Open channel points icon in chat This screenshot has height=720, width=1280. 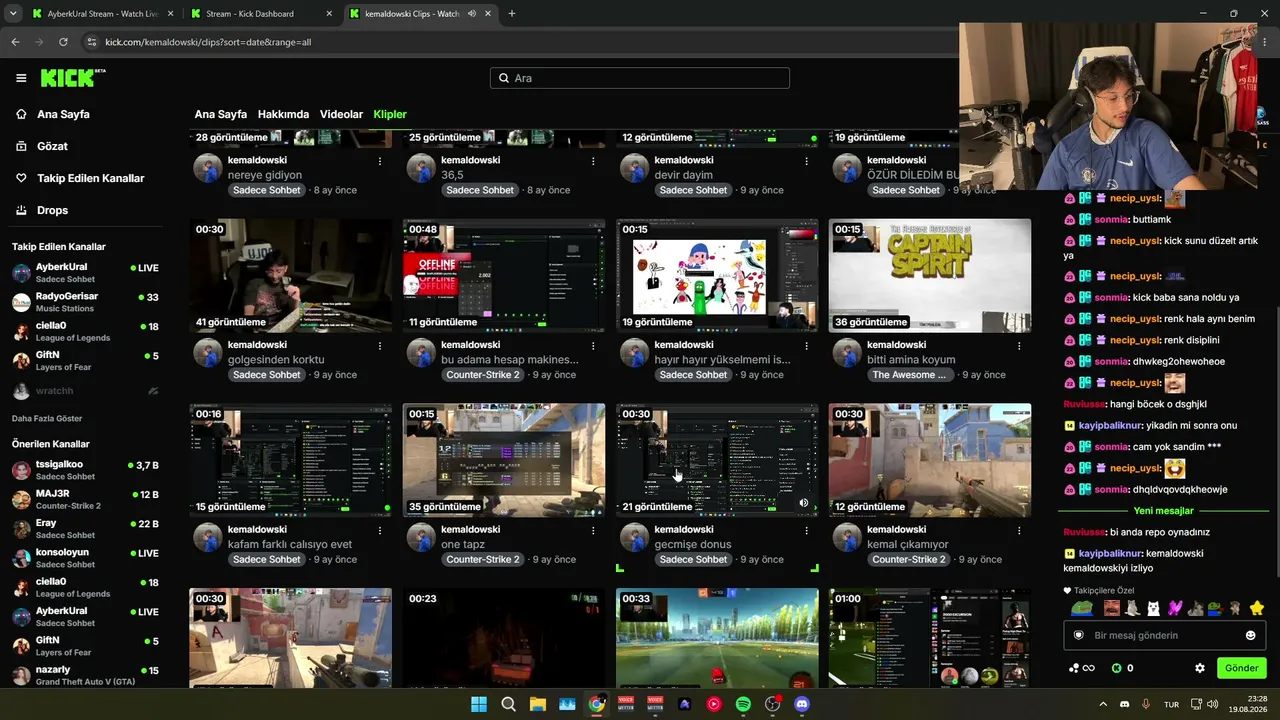click(1081, 668)
